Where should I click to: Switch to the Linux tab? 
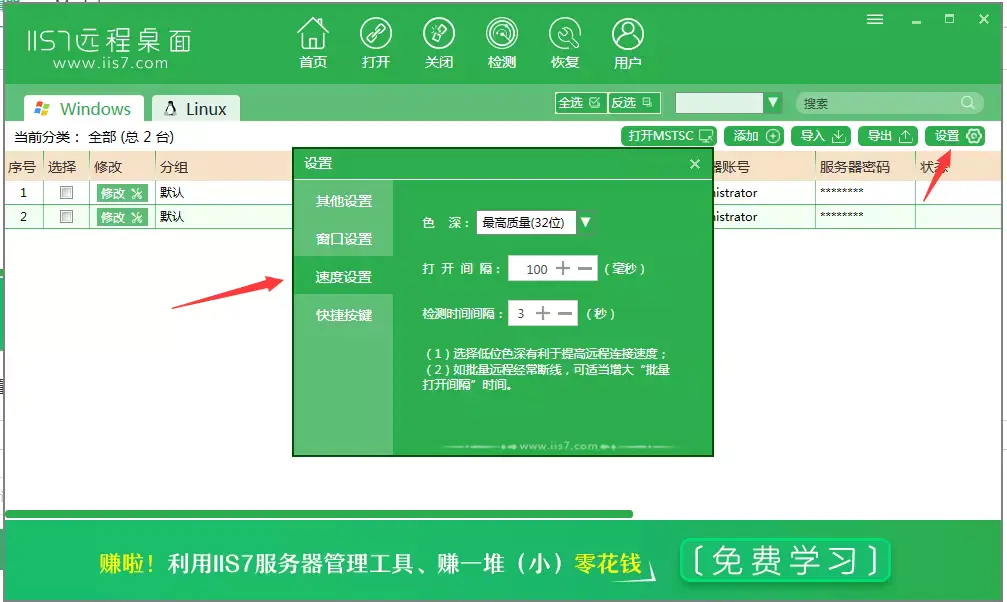click(x=196, y=109)
